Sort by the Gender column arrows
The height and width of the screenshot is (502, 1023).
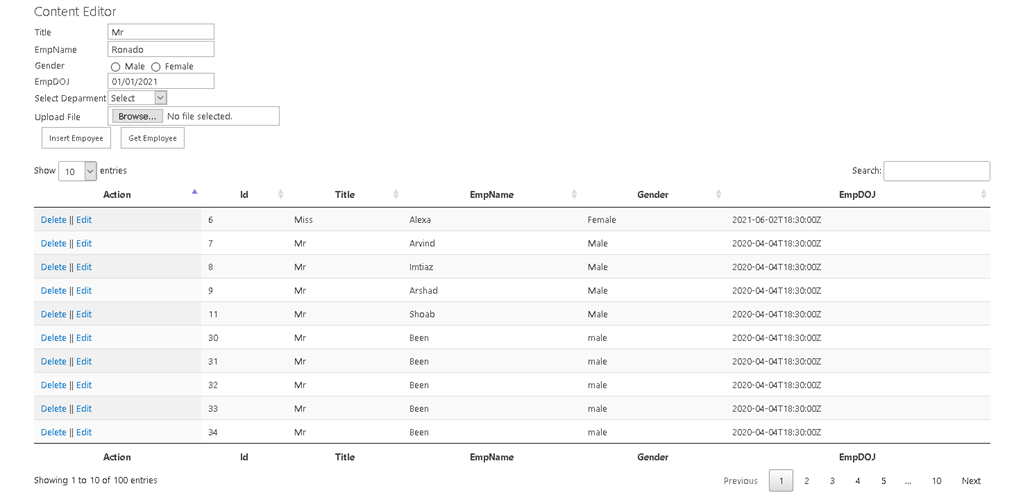click(x=718, y=195)
